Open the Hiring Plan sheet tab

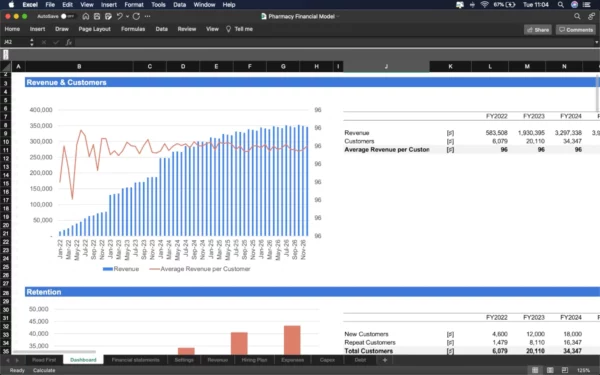[254, 360]
